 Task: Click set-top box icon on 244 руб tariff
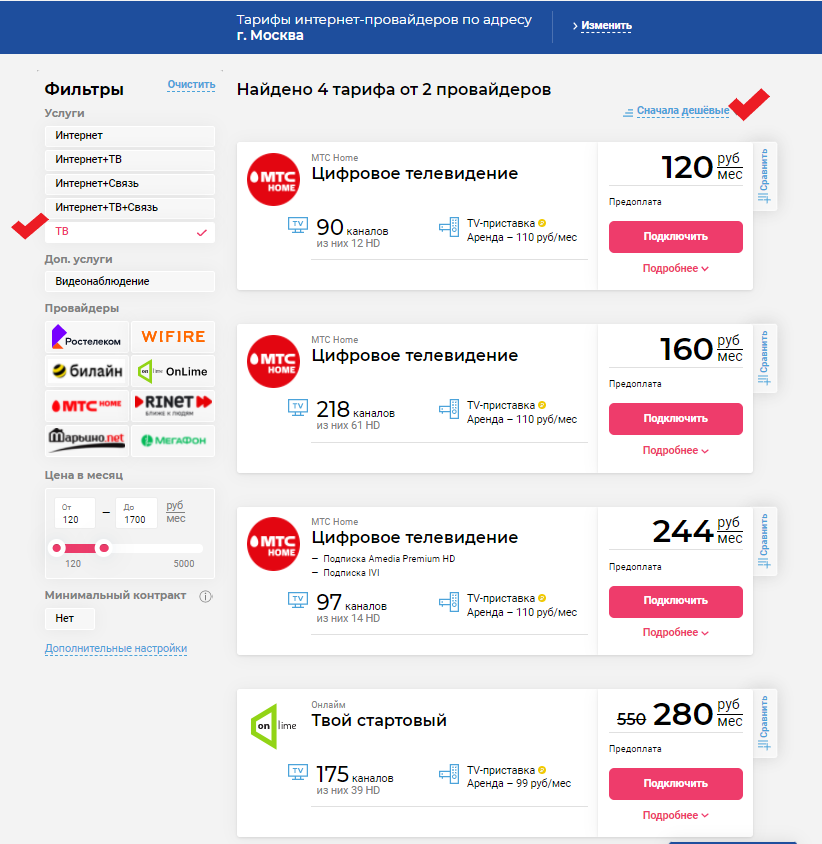449,602
